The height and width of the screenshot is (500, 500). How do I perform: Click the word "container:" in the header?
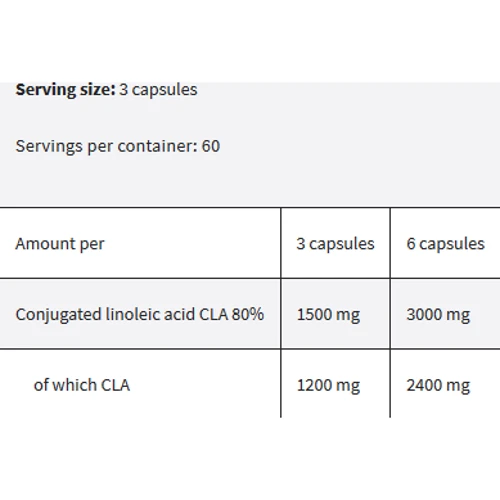(x=158, y=146)
